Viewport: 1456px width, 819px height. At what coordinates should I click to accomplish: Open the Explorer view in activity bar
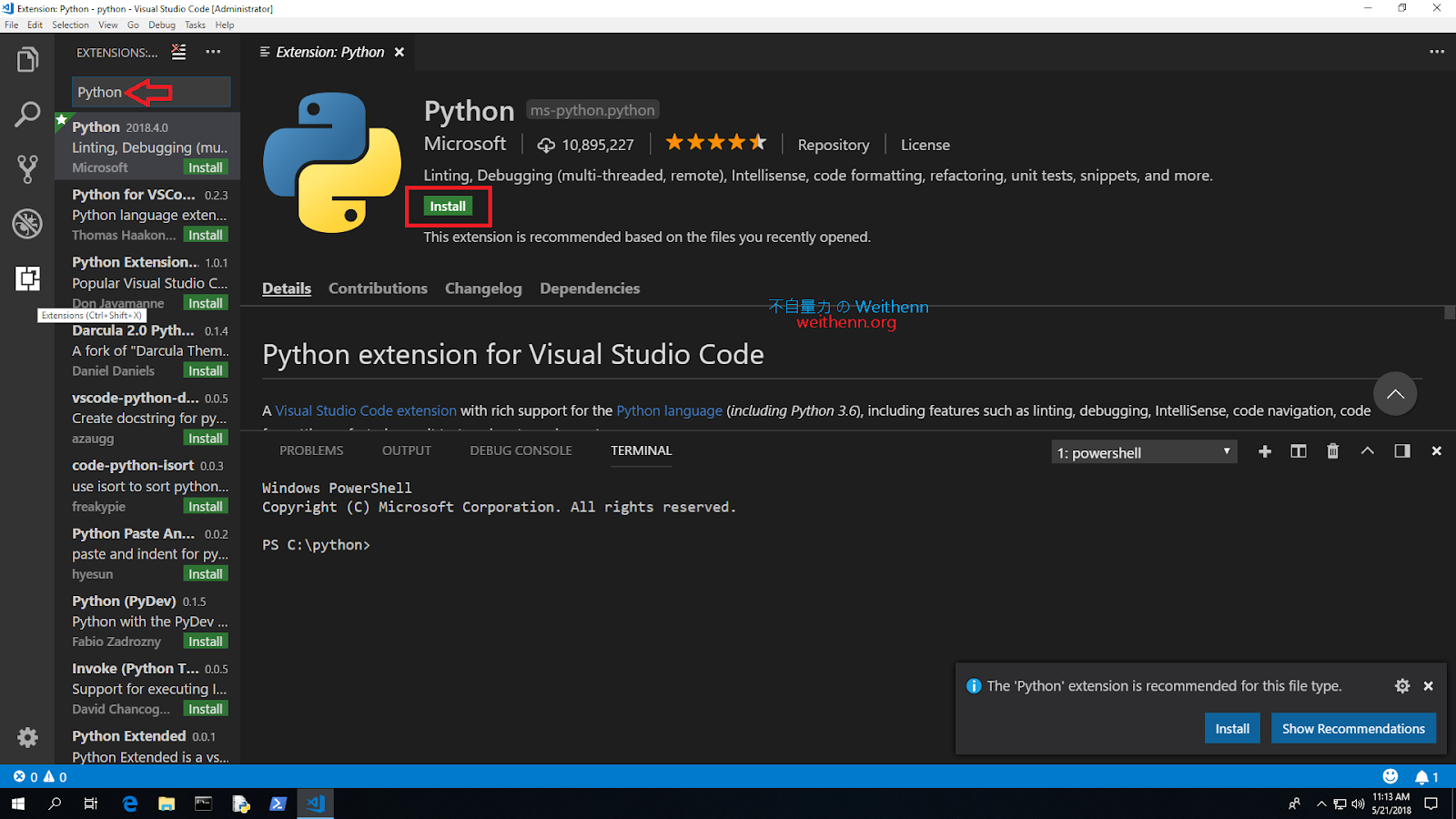tap(27, 60)
